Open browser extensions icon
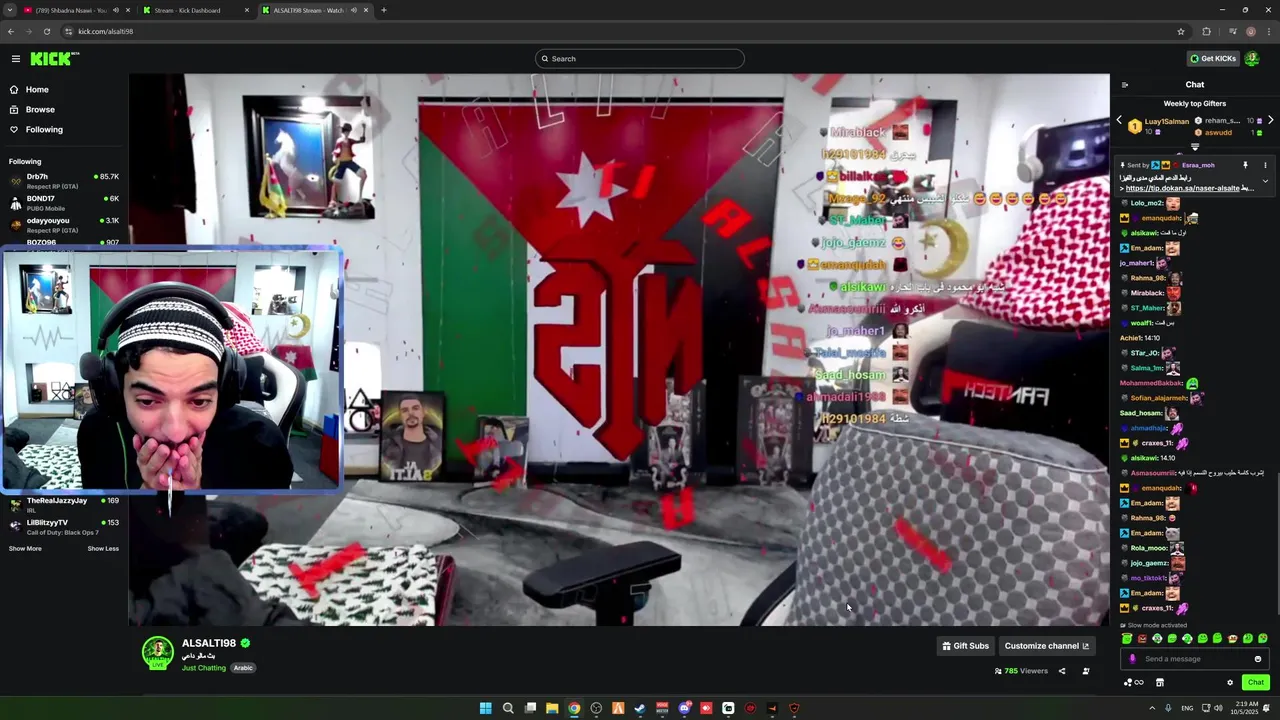The width and height of the screenshot is (1280, 720). tap(1206, 31)
